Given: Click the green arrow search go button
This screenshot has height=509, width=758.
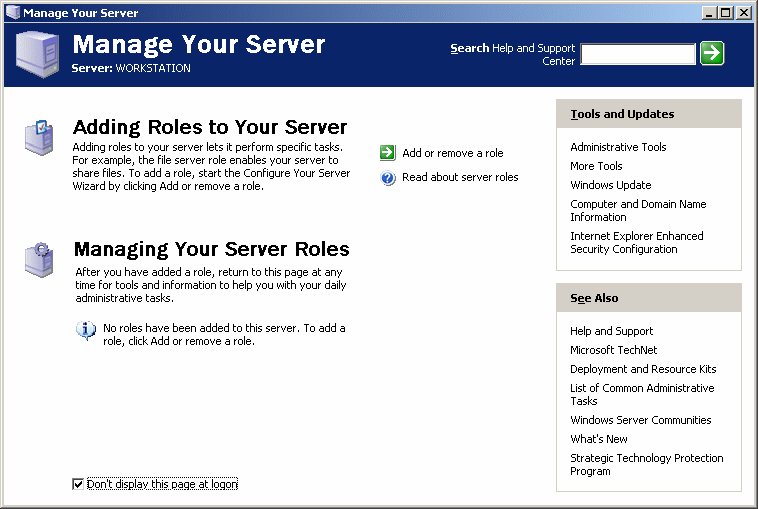Looking at the screenshot, I should click(712, 53).
